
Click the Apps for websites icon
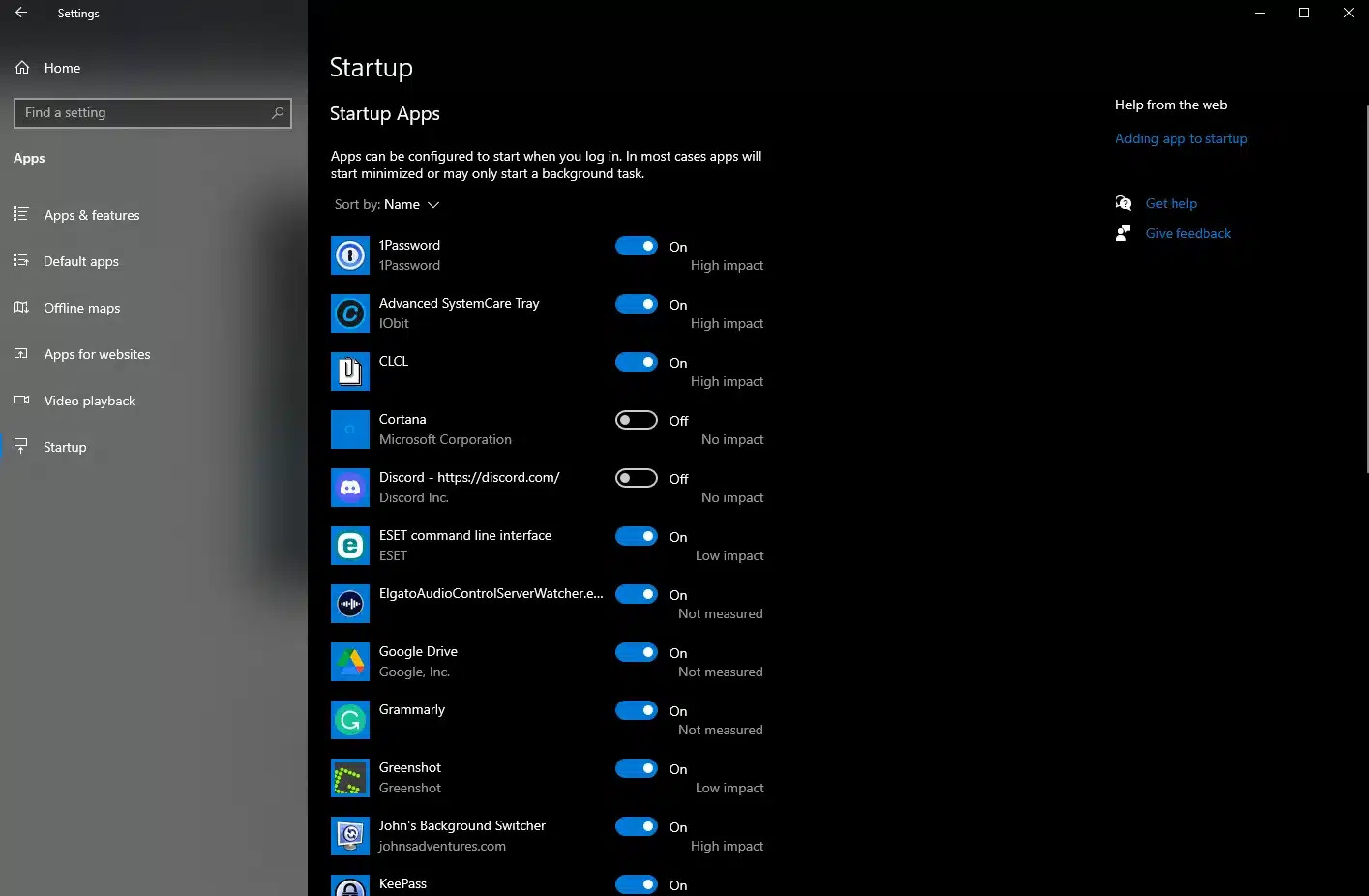[20, 354]
